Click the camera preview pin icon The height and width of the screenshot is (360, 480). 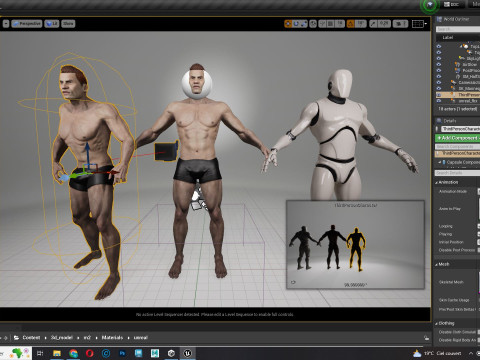click(293, 282)
